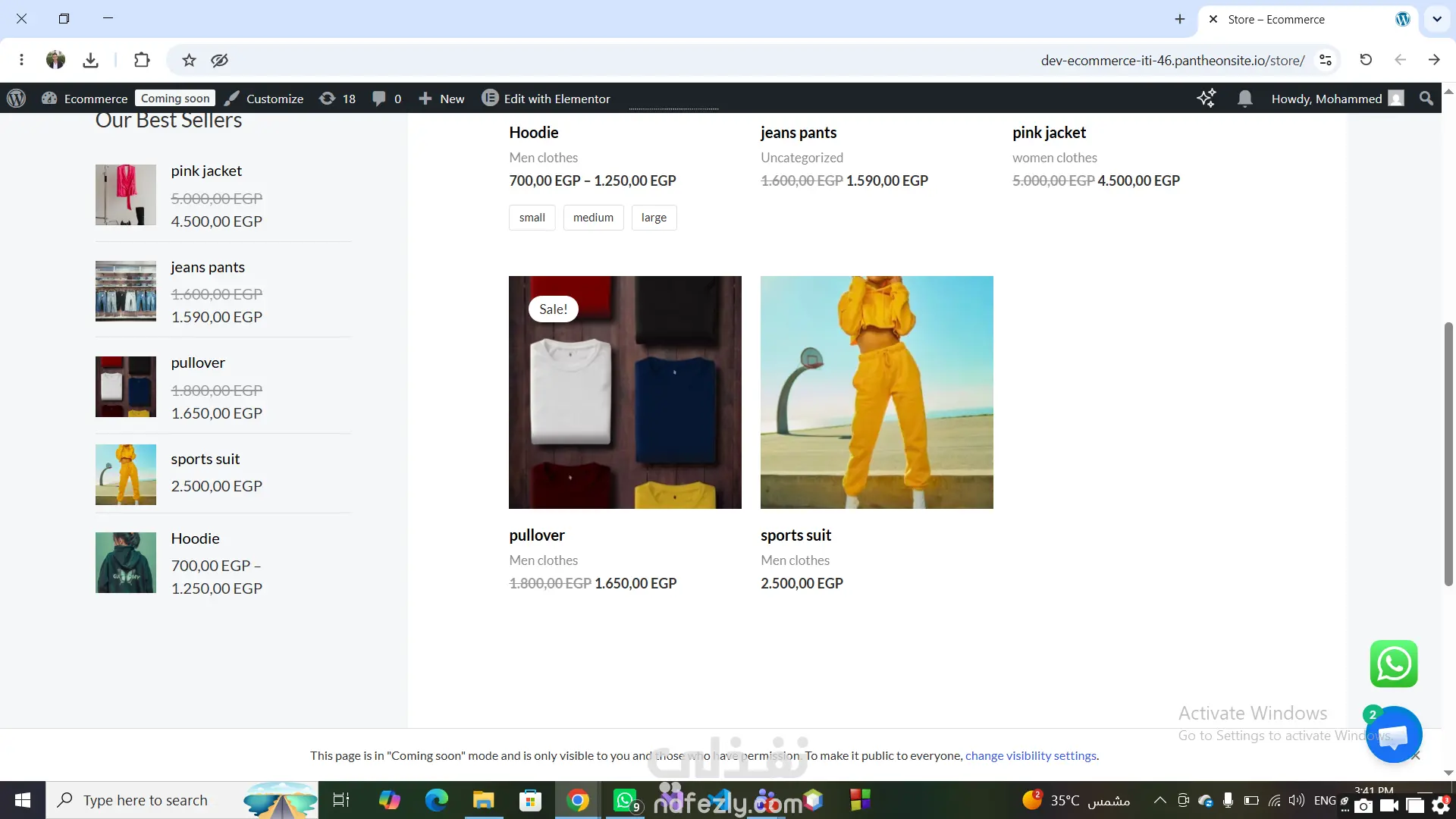
Task: Open the Windows Start menu
Action: 23,800
